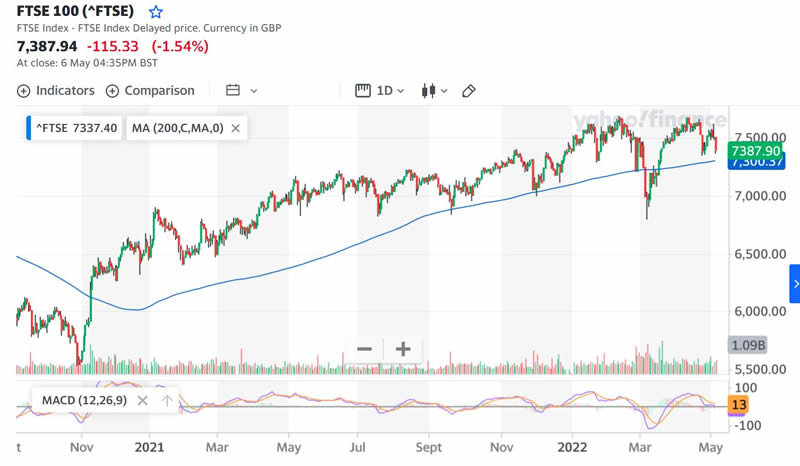Open the 1D interval selector
The image size is (800, 466).
(x=389, y=91)
